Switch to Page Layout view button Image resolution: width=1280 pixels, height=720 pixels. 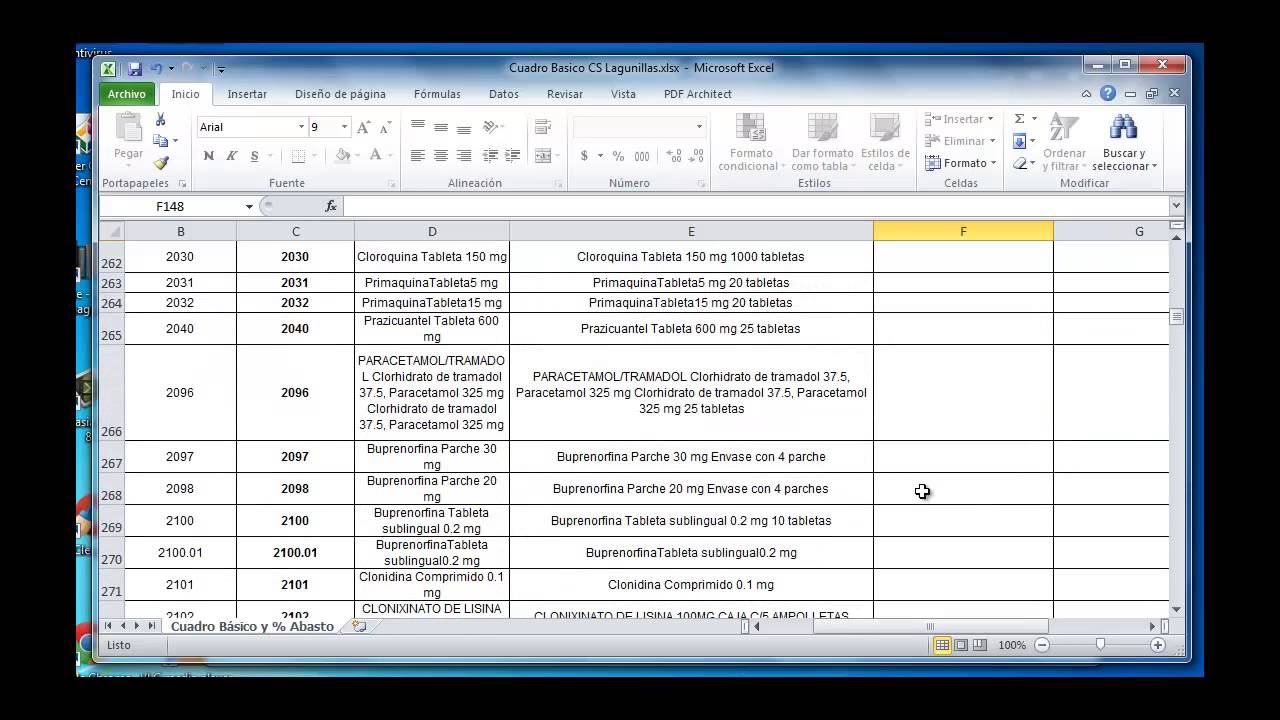pyautogui.click(x=961, y=646)
